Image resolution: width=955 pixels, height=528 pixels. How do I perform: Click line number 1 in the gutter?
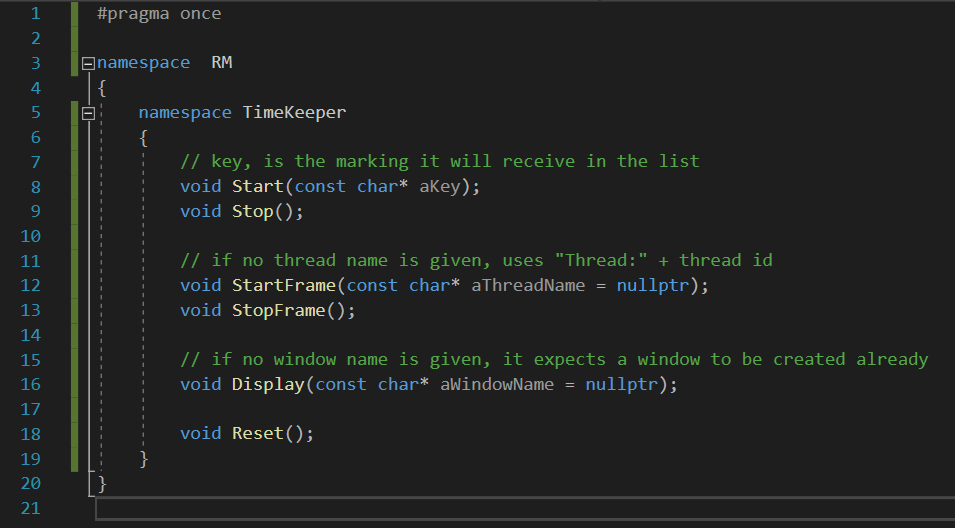coord(35,13)
